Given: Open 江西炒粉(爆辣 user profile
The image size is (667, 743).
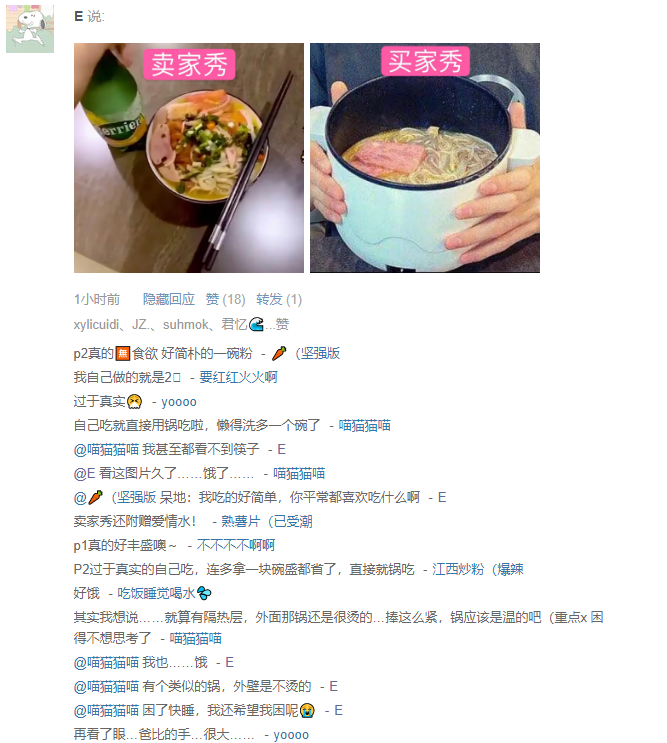Looking at the screenshot, I should [x=478, y=569].
